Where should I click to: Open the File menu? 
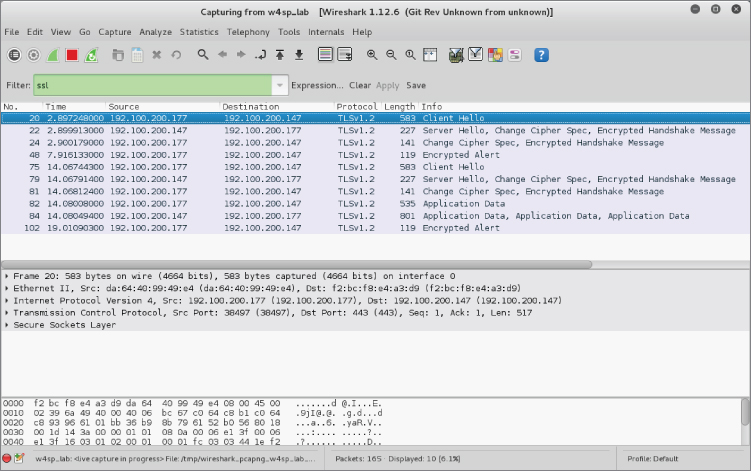(11, 32)
